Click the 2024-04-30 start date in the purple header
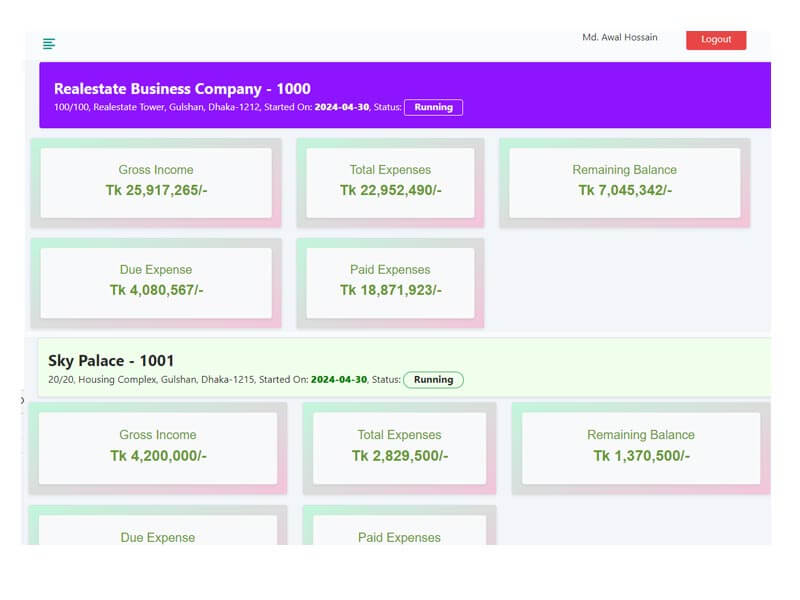 (341, 107)
